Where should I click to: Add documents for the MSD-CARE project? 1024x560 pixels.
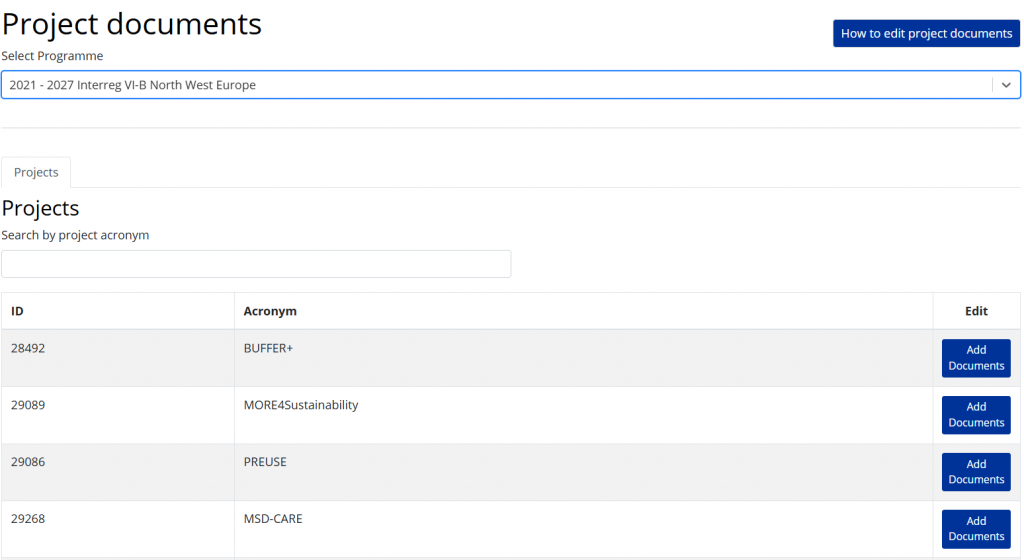(x=976, y=529)
